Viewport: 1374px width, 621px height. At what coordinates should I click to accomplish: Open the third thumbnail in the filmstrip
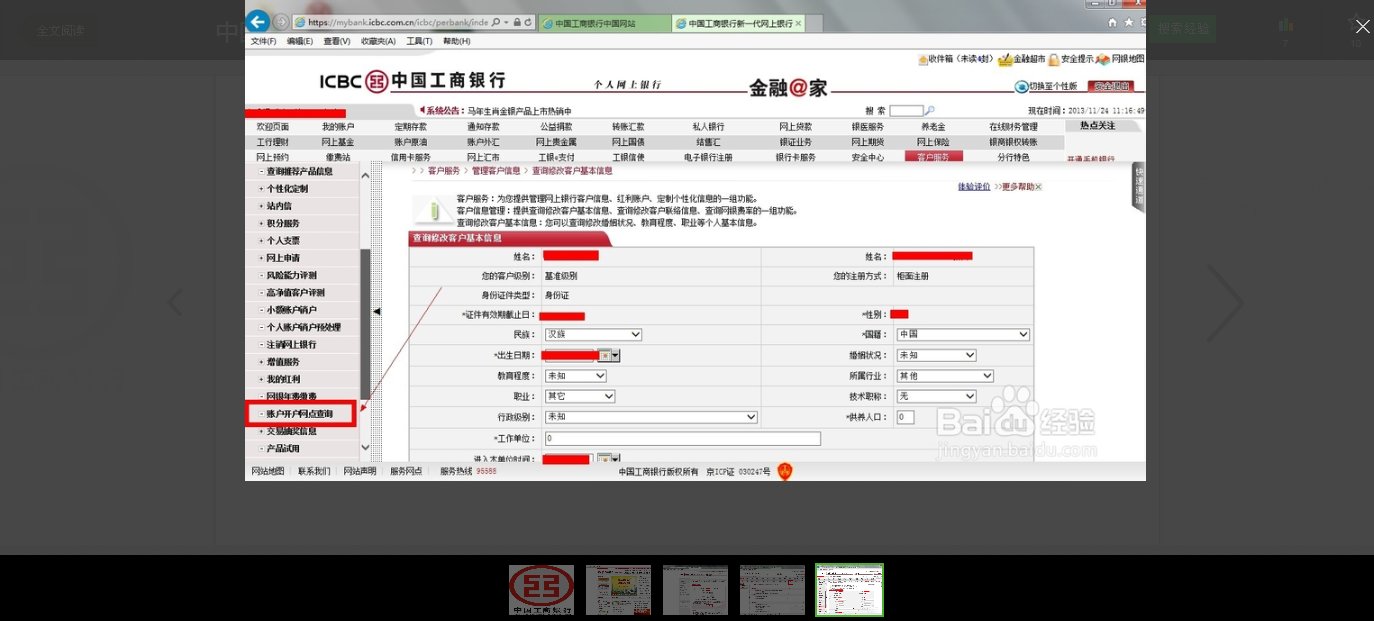(x=695, y=590)
